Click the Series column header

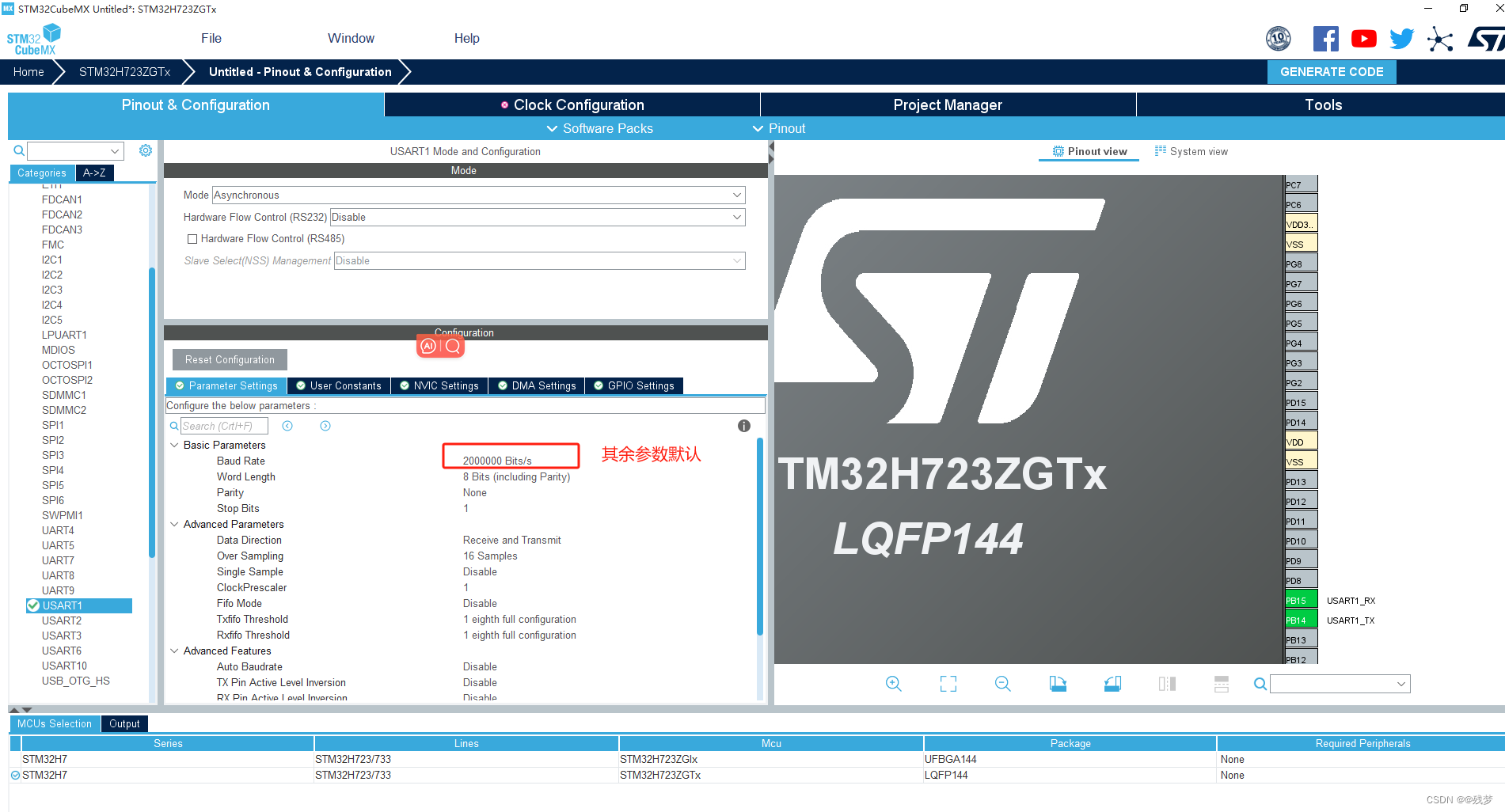click(x=168, y=743)
